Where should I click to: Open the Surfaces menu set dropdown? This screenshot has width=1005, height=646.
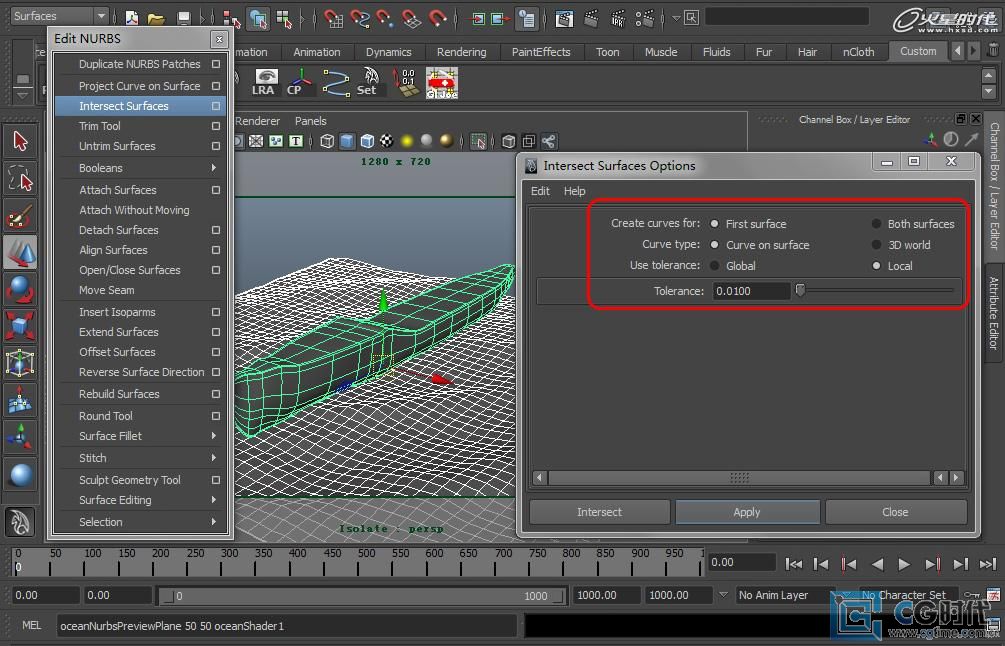[x=59, y=15]
